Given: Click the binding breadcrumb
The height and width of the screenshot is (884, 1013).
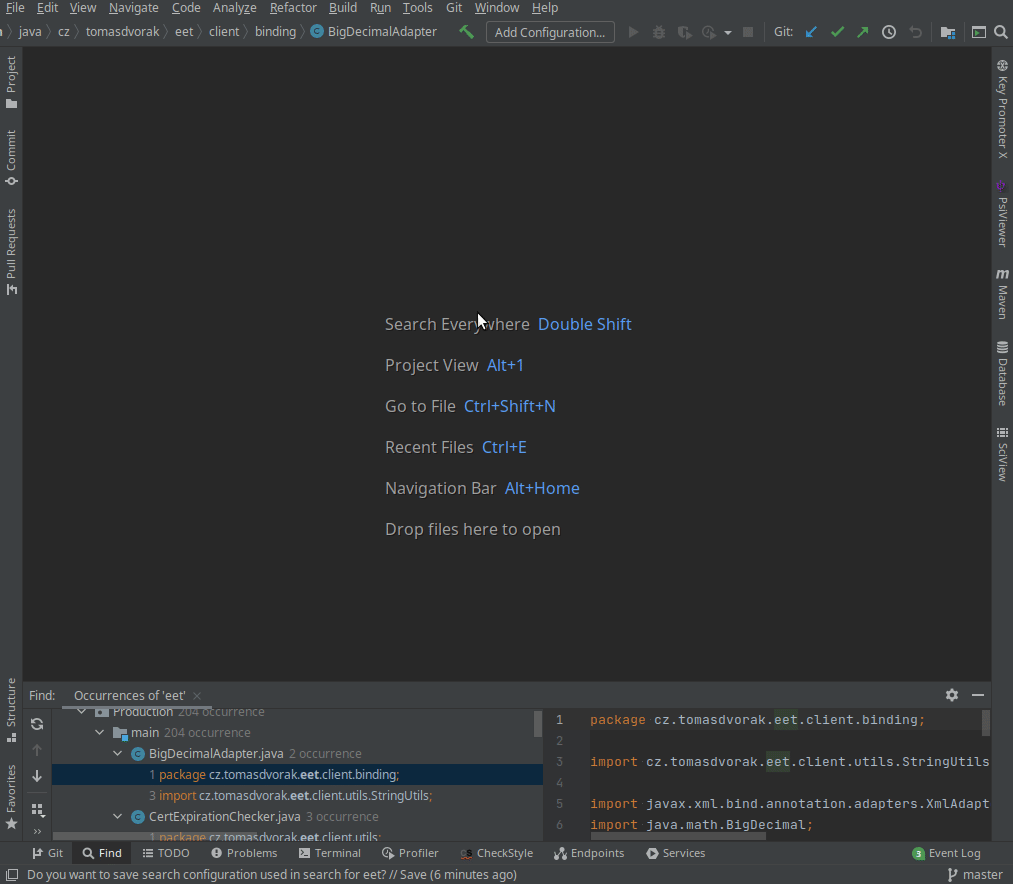Looking at the screenshot, I should pos(275,32).
